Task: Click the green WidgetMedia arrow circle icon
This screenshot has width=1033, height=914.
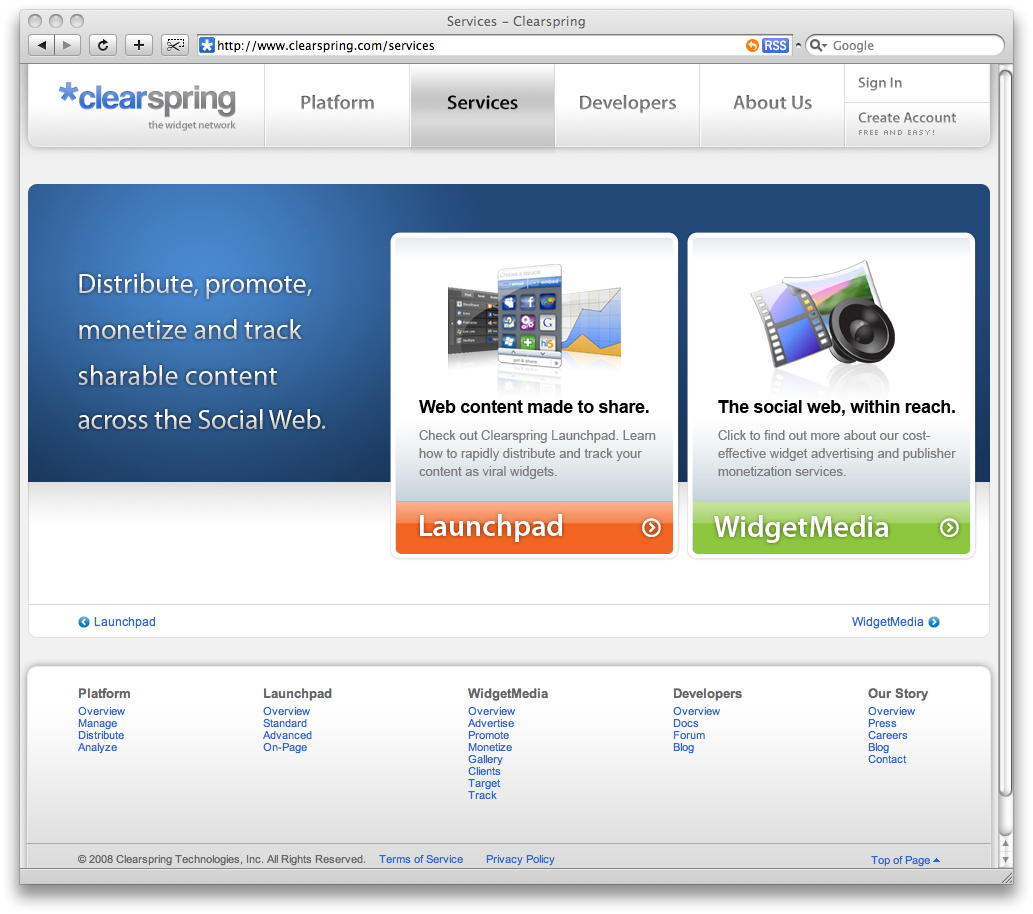Action: [949, 528]
